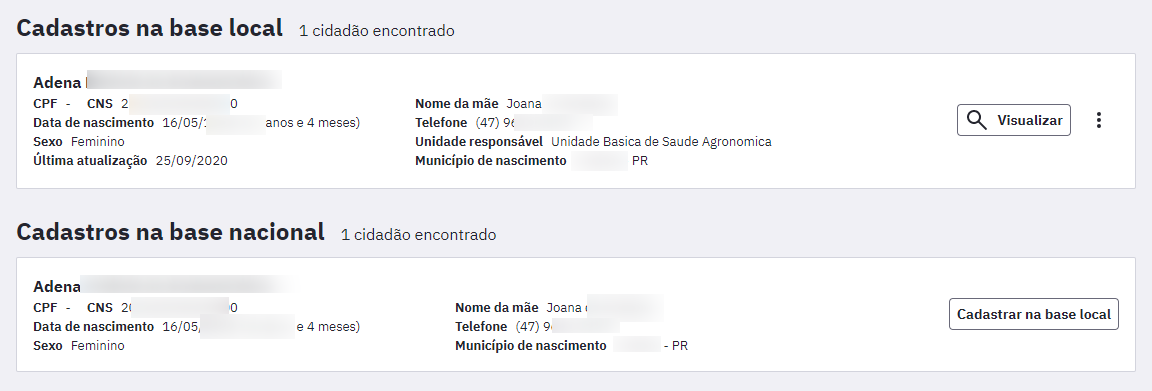Click the Telefone field in the local card
Image resolution: width=1152 pixels, height=391 pixels.
[504, 123]
